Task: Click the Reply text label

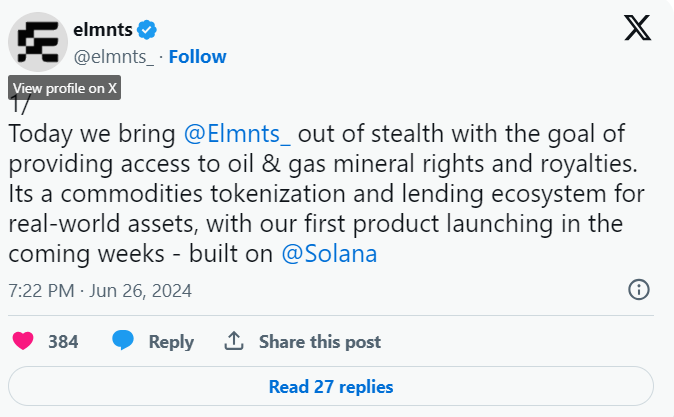Action: 171,342
